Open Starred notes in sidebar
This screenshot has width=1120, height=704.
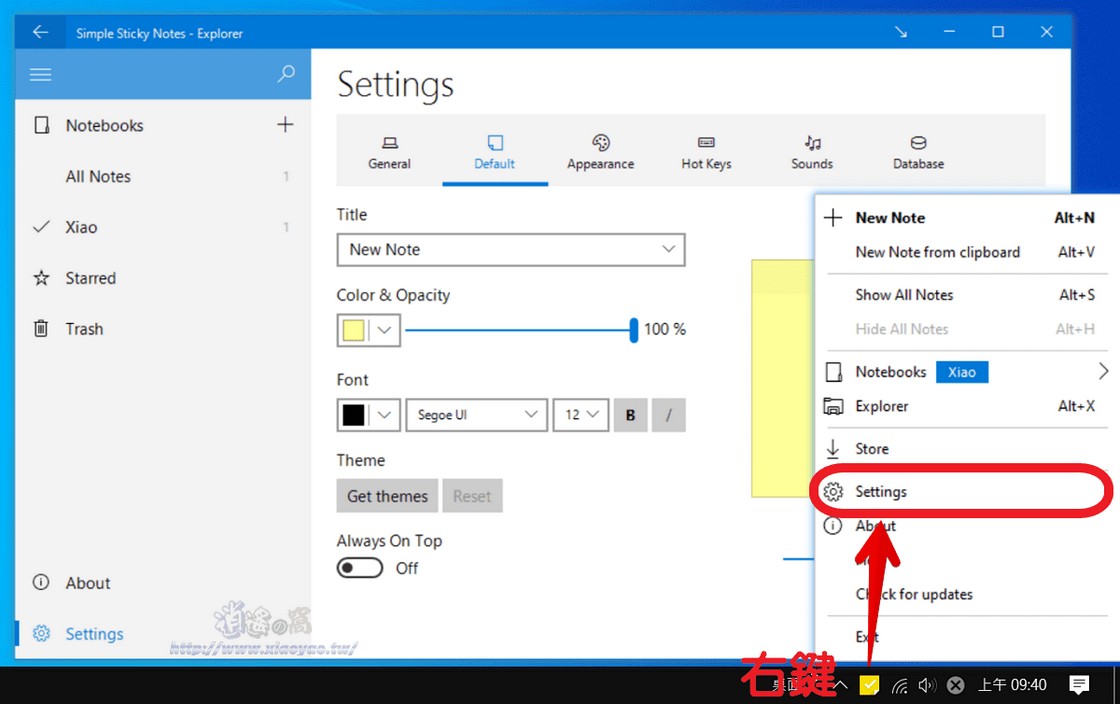coord(163,278)
